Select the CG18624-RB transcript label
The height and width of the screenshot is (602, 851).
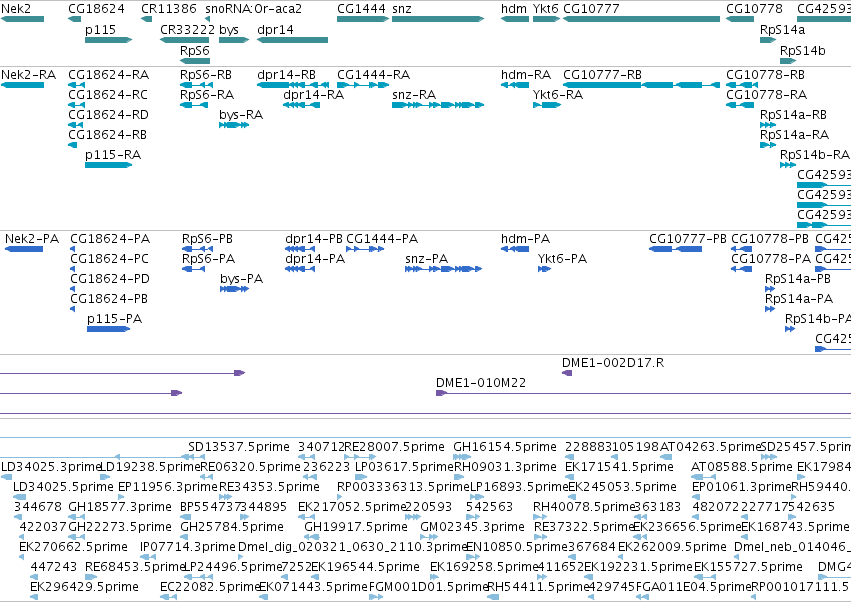coord(108,135)
